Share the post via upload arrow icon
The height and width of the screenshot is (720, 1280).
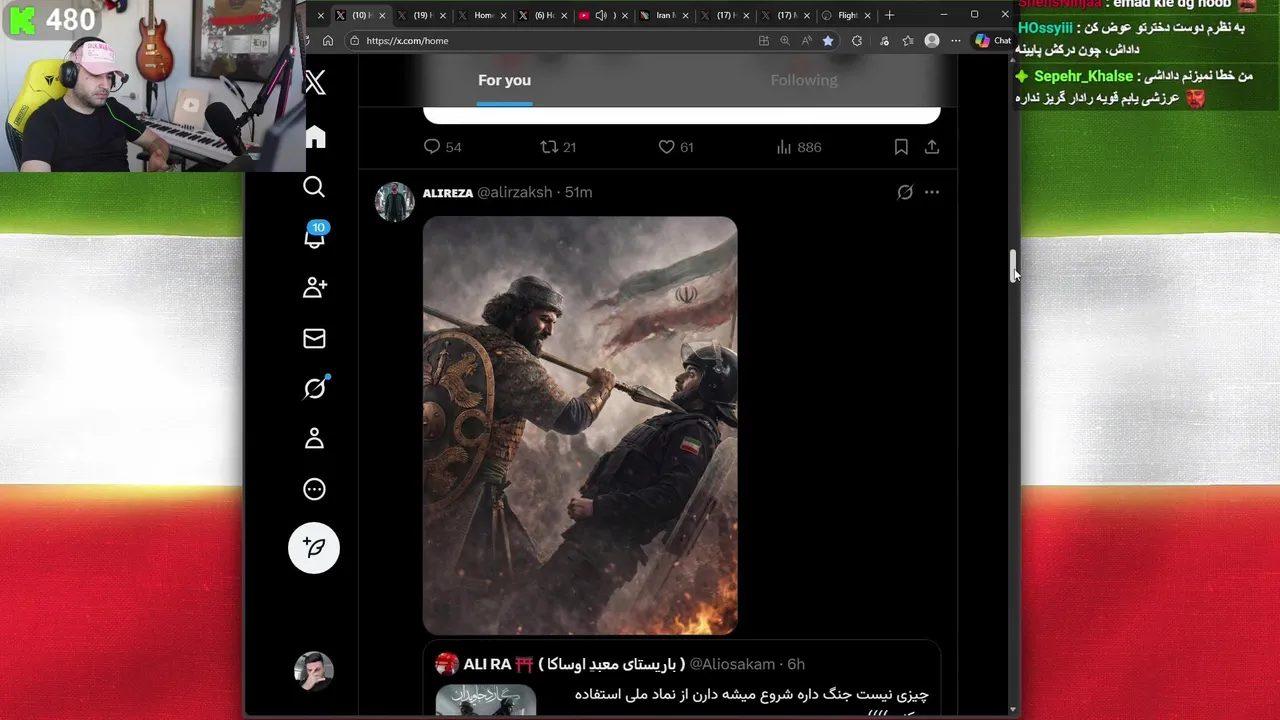932,147
